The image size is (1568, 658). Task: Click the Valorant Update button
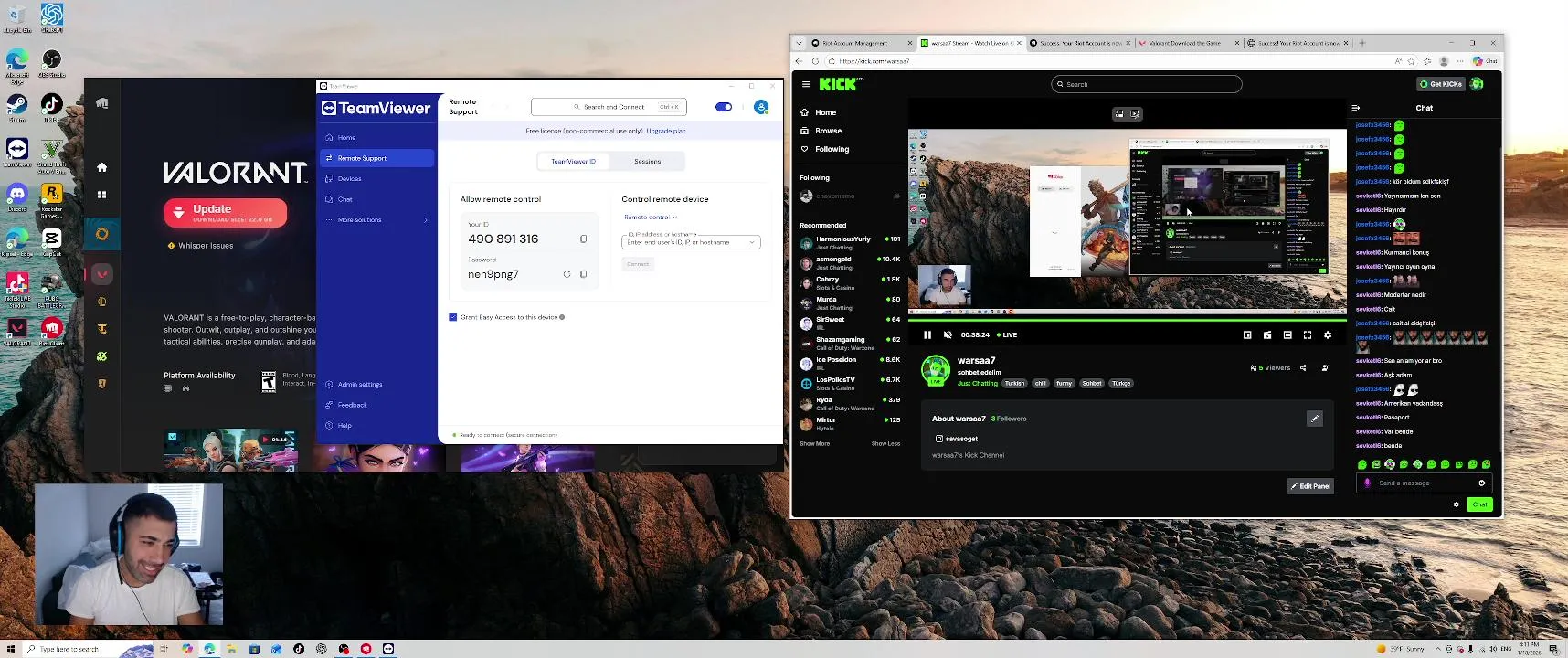[225, 212]
